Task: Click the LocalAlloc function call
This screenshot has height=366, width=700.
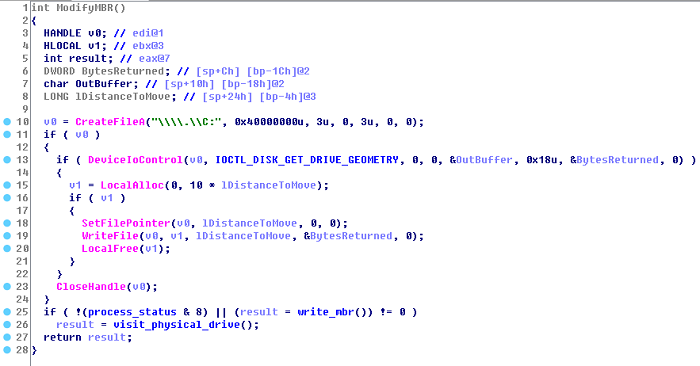Action: coord(132,185)
